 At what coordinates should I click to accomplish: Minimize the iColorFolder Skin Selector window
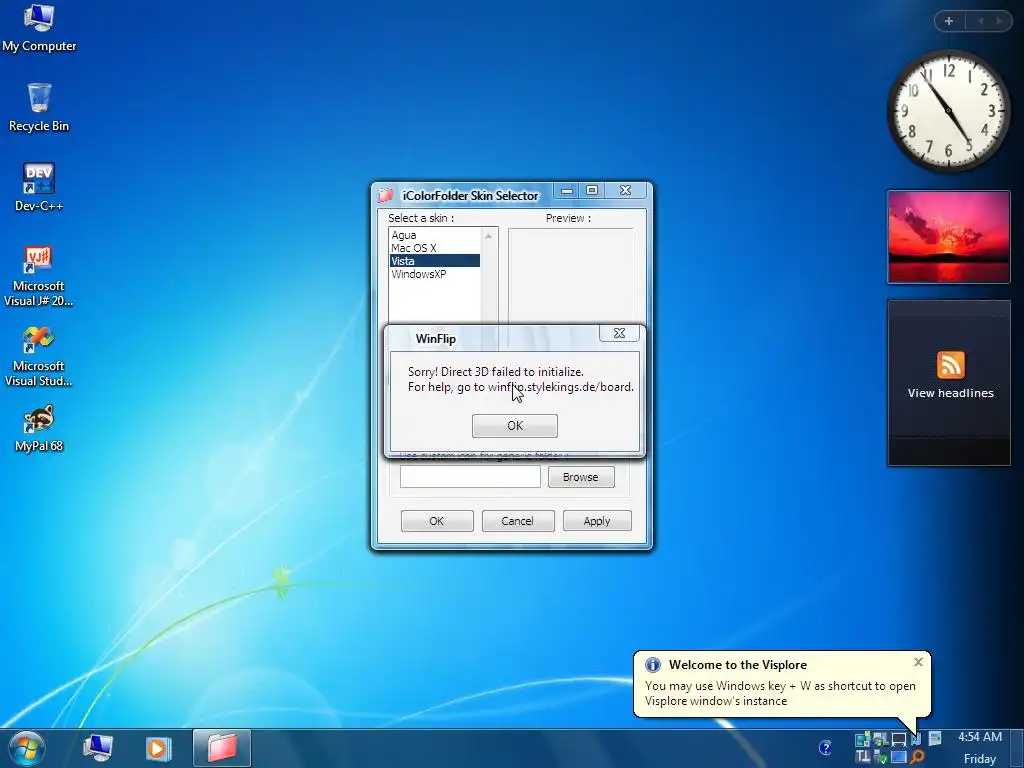tap(567, 190)
